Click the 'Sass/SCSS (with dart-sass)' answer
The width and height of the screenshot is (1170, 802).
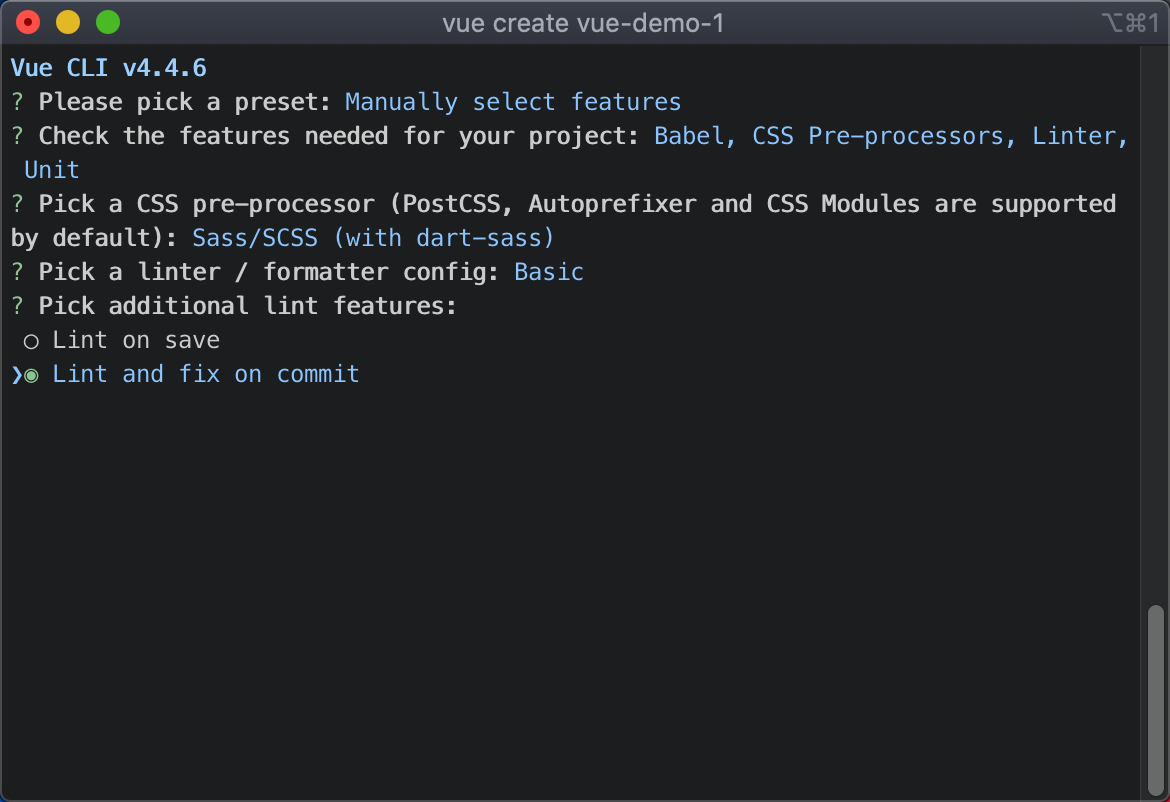pos(373,238)
